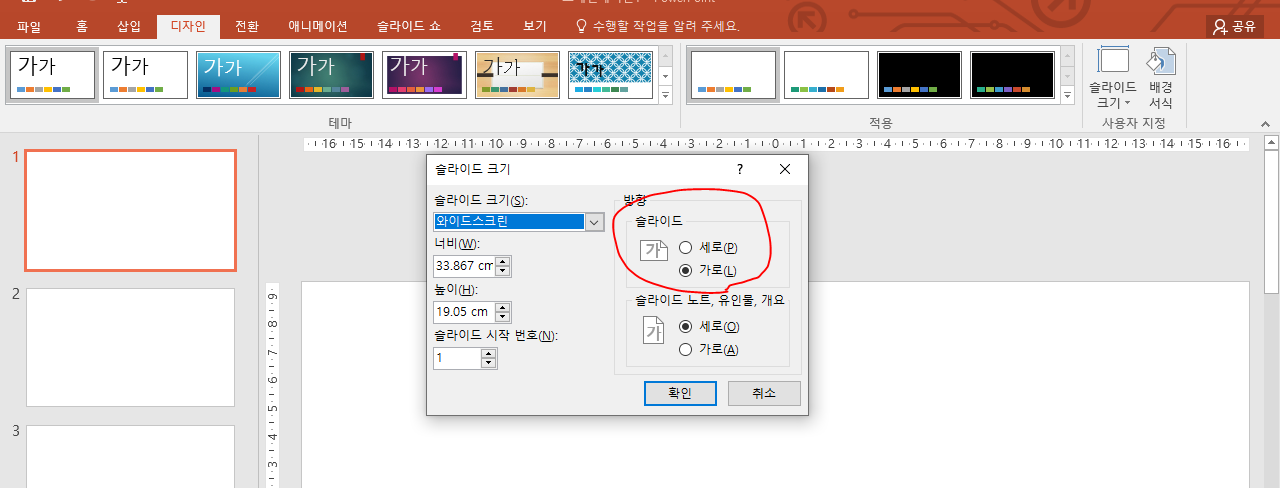Click the 높이 height field
1280x488 pixels.
[x=464, y=312]
